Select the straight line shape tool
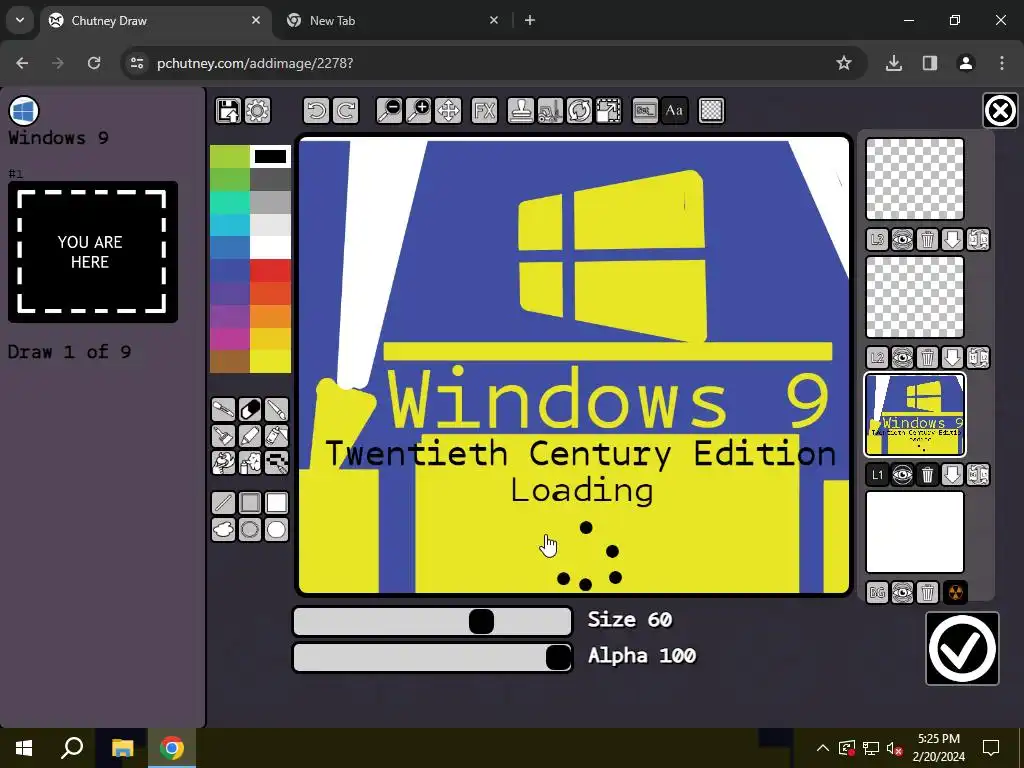1024x768 pixels. tap(223, 503)
